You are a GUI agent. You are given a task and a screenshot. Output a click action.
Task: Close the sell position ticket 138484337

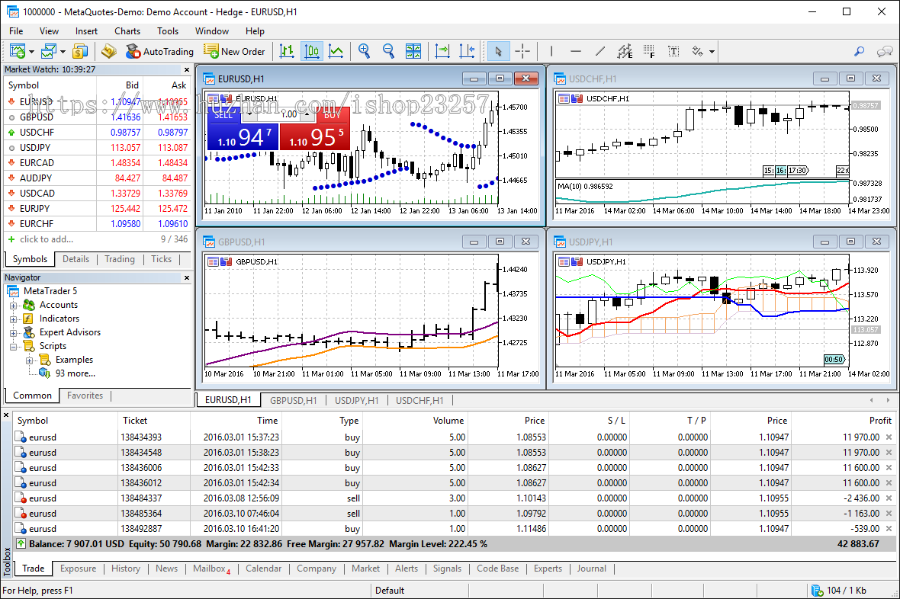[889, 498]
